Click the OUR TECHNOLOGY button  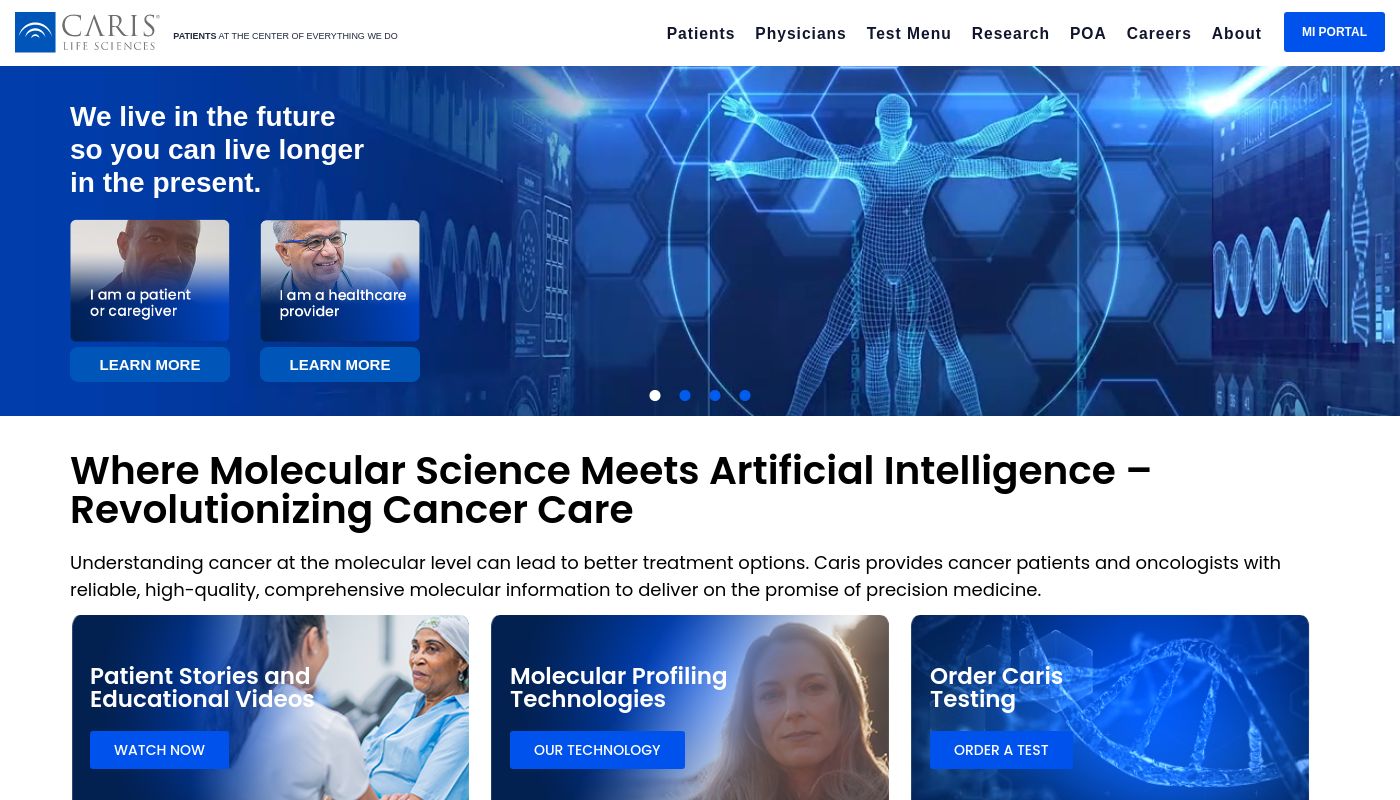tap(597, 750)
